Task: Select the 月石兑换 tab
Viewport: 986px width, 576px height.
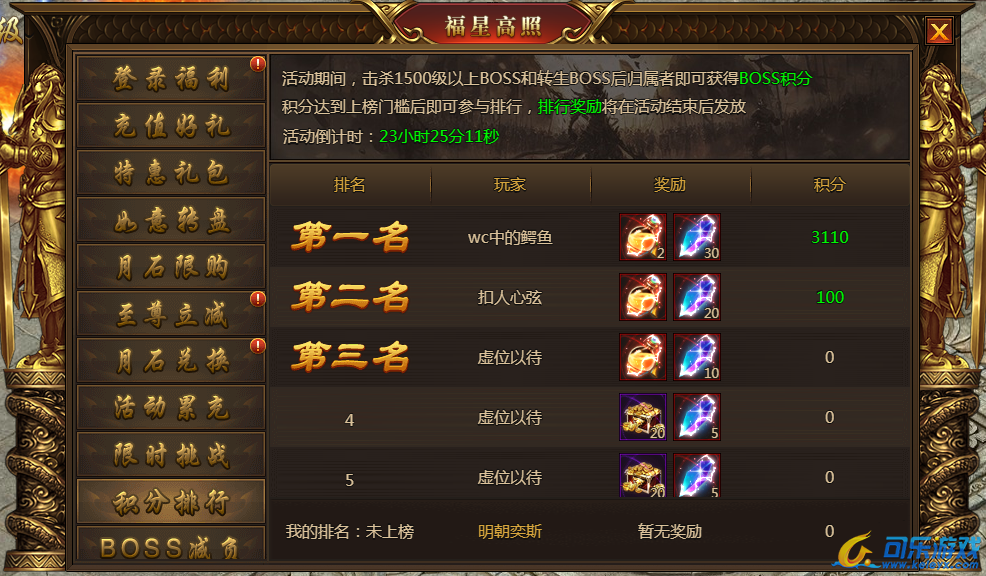Action: 170,361
